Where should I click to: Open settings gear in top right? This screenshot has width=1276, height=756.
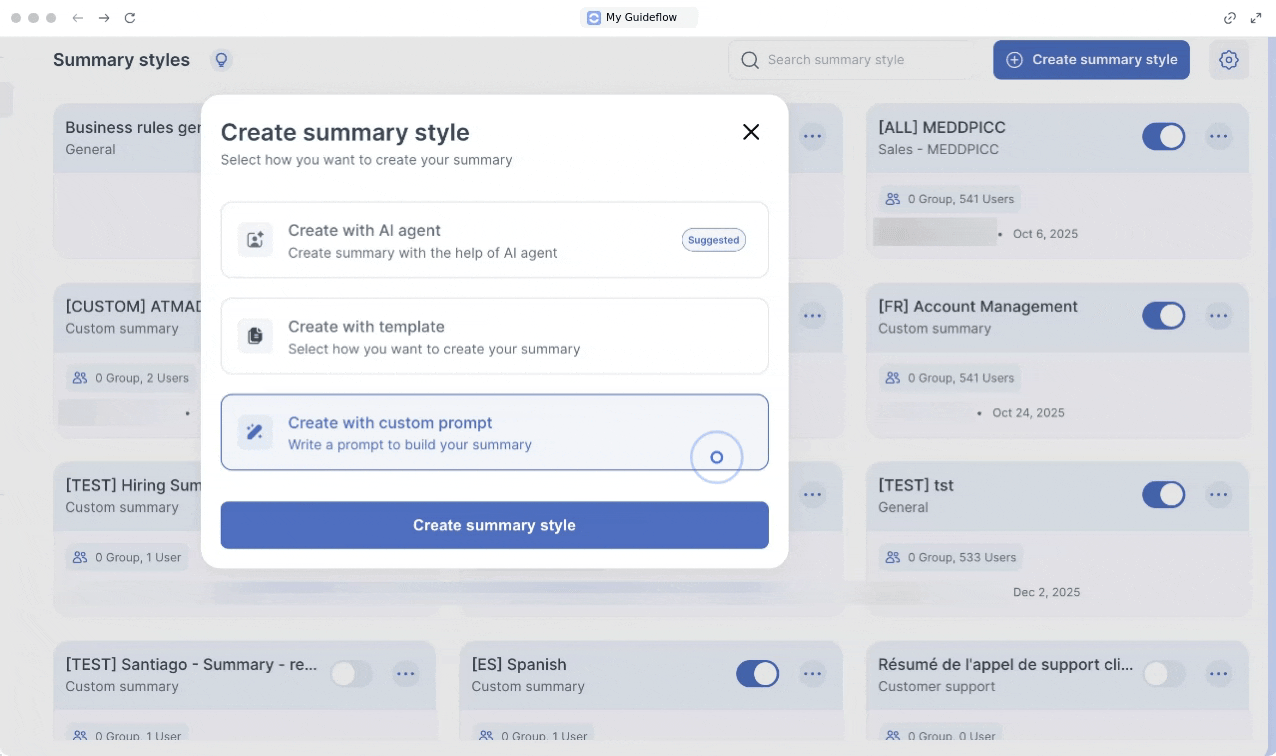pyautogui.click(x=1229, y=60)
